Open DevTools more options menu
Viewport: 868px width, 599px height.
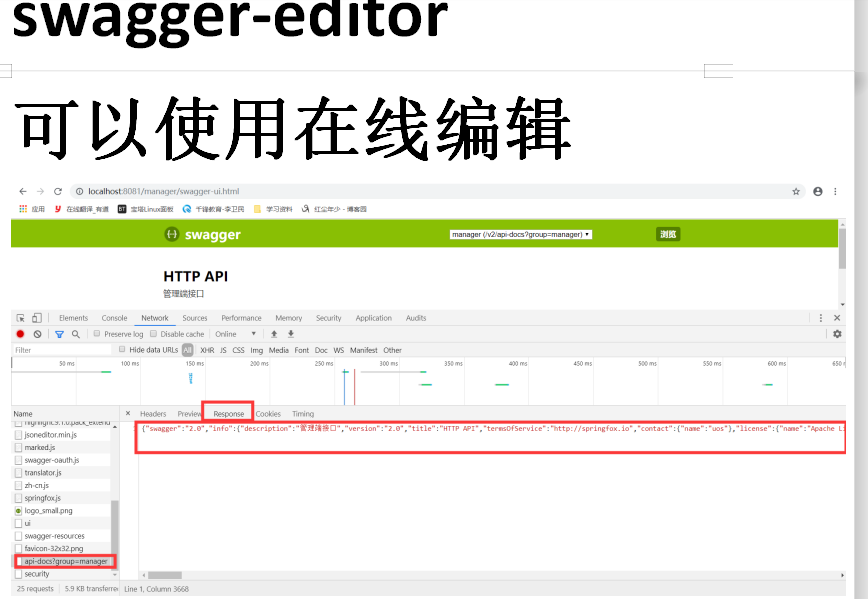pos(821,318)
